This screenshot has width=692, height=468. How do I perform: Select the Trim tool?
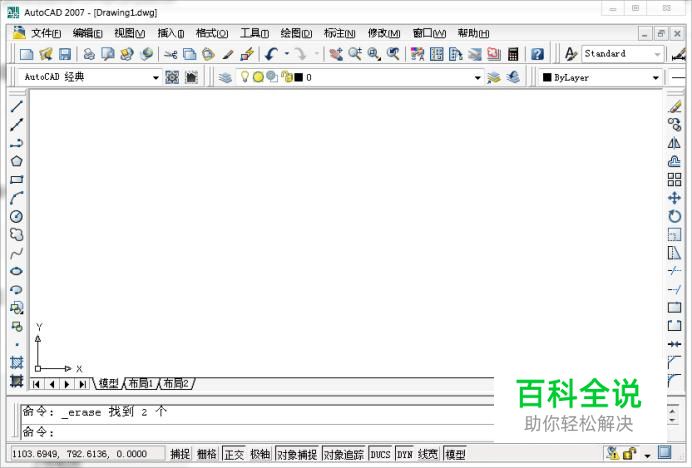point(674,271)
